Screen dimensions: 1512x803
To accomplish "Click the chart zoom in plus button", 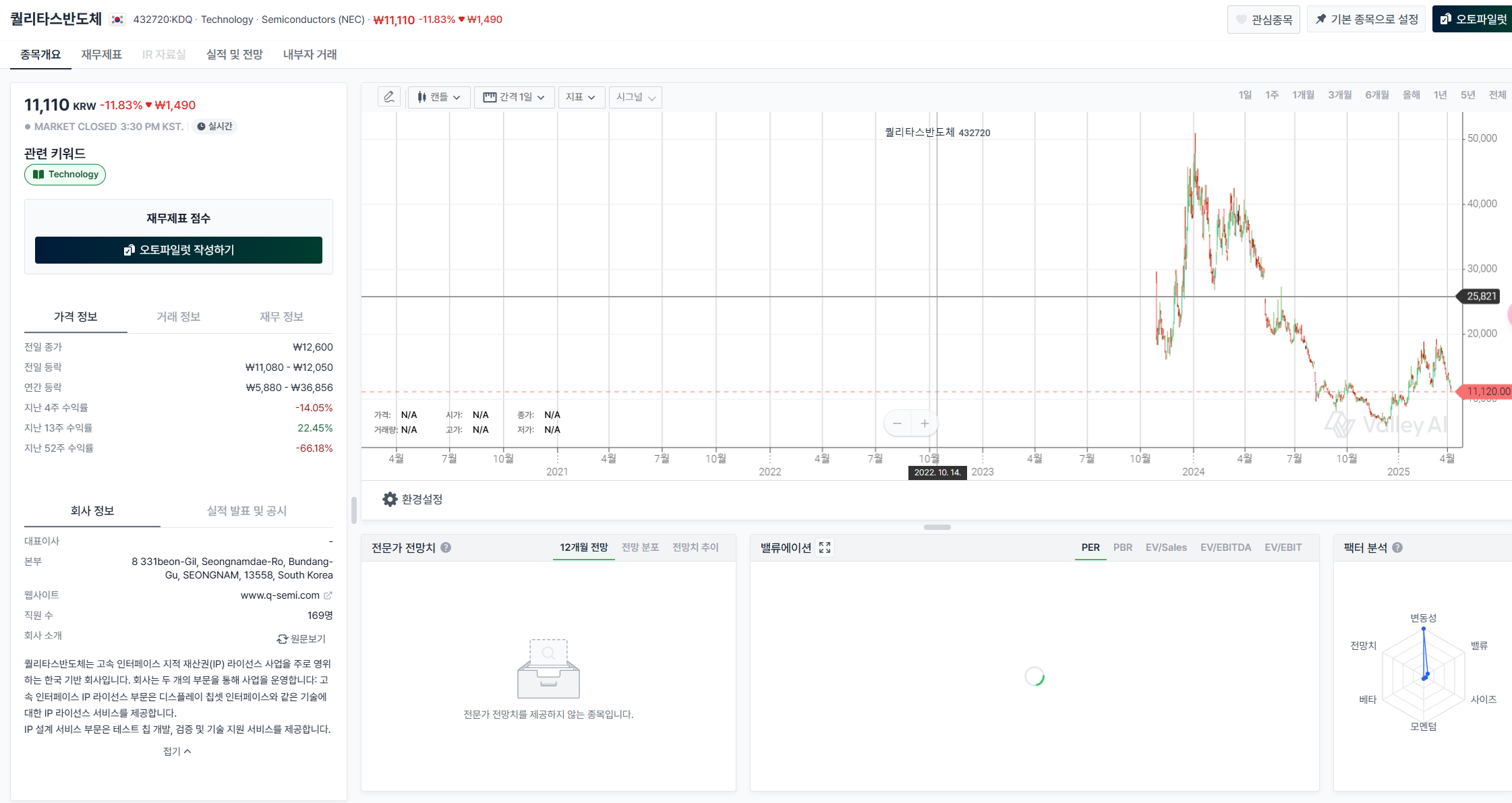I will [925, 423].
